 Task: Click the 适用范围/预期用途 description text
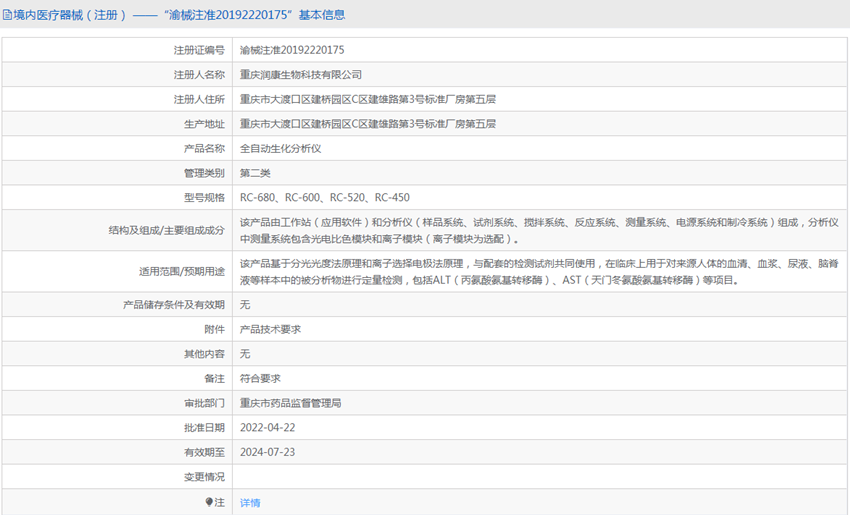538,272
